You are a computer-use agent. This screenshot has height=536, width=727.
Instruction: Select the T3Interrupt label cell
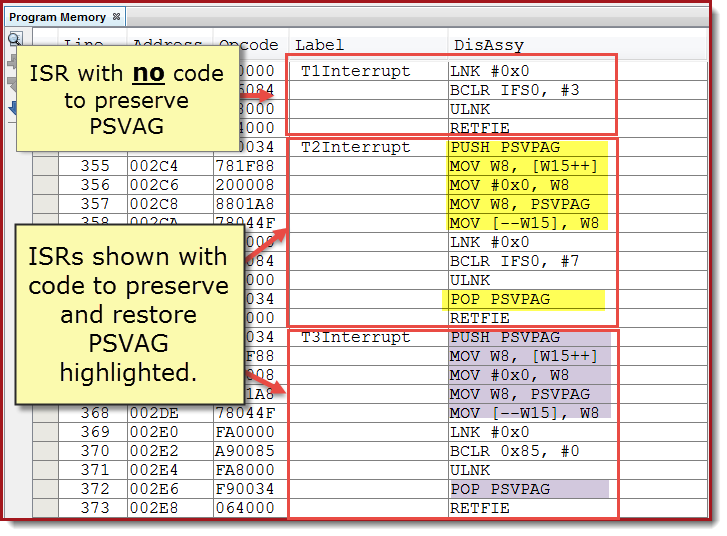355,337
